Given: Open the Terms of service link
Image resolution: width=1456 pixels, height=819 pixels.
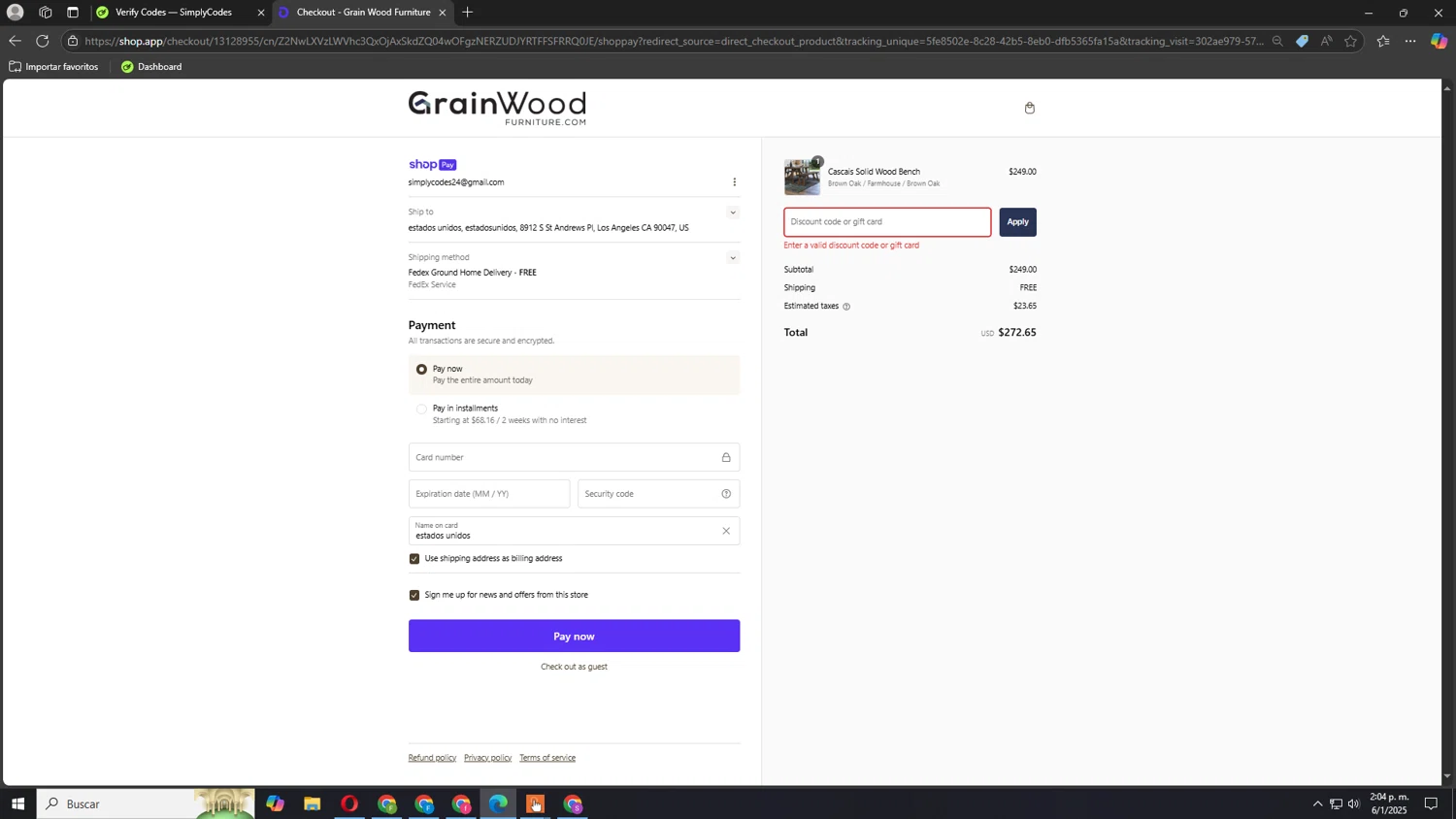Looking at the screenshot, I should (547, 758).
